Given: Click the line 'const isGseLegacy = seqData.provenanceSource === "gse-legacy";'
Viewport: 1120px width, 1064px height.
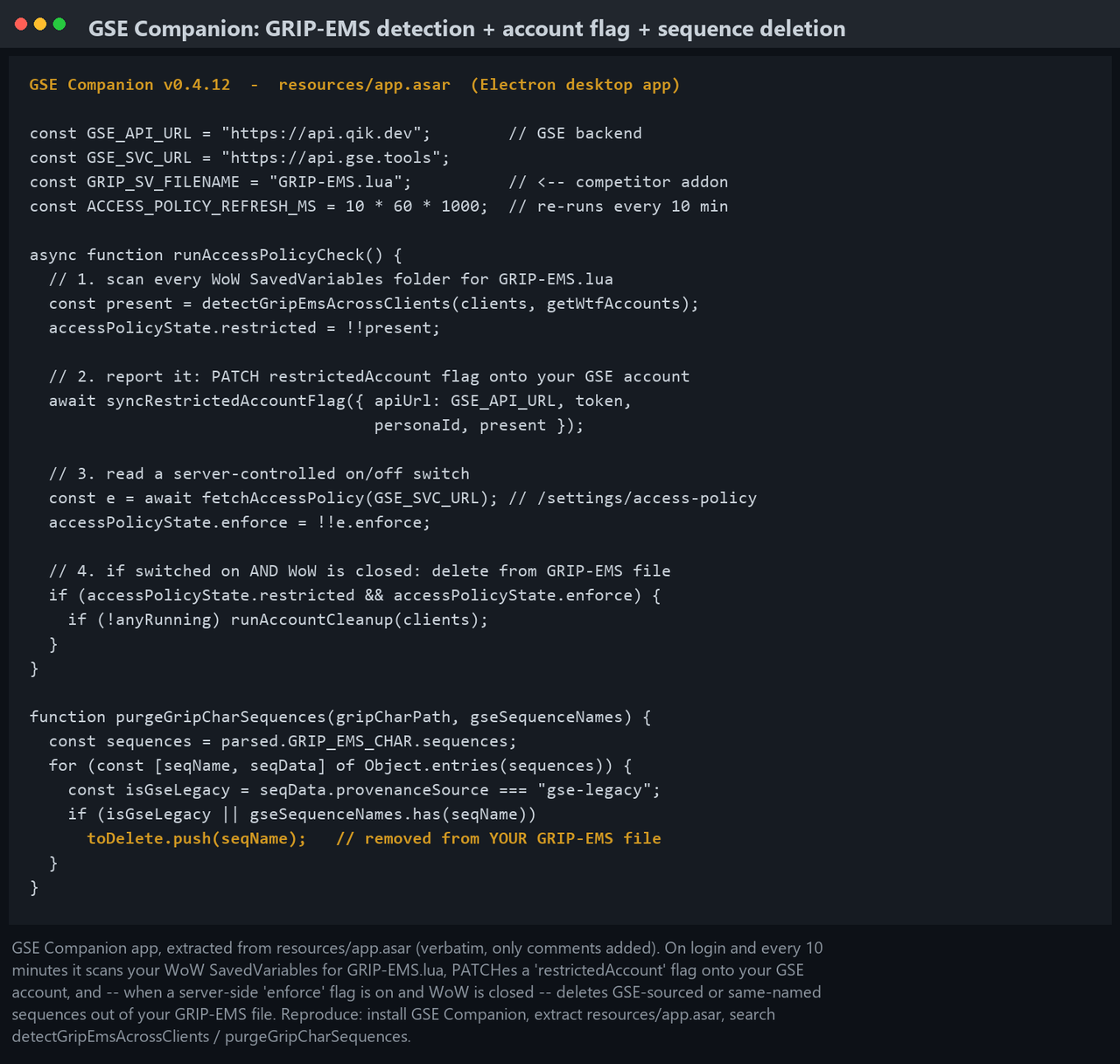Looking at the screenshot, I should point(365,790).
